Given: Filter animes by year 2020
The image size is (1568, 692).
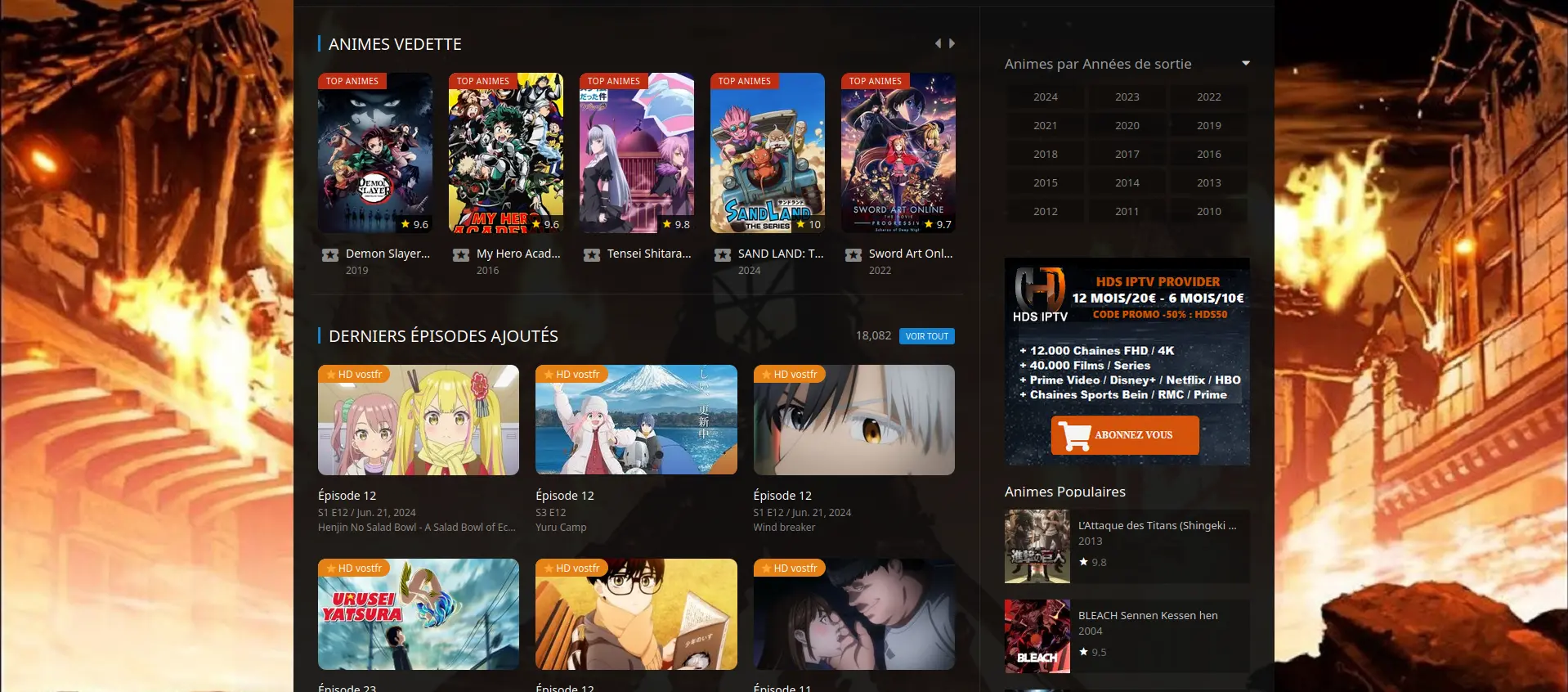Looking at the screenshot, I should click(1127, 125).
